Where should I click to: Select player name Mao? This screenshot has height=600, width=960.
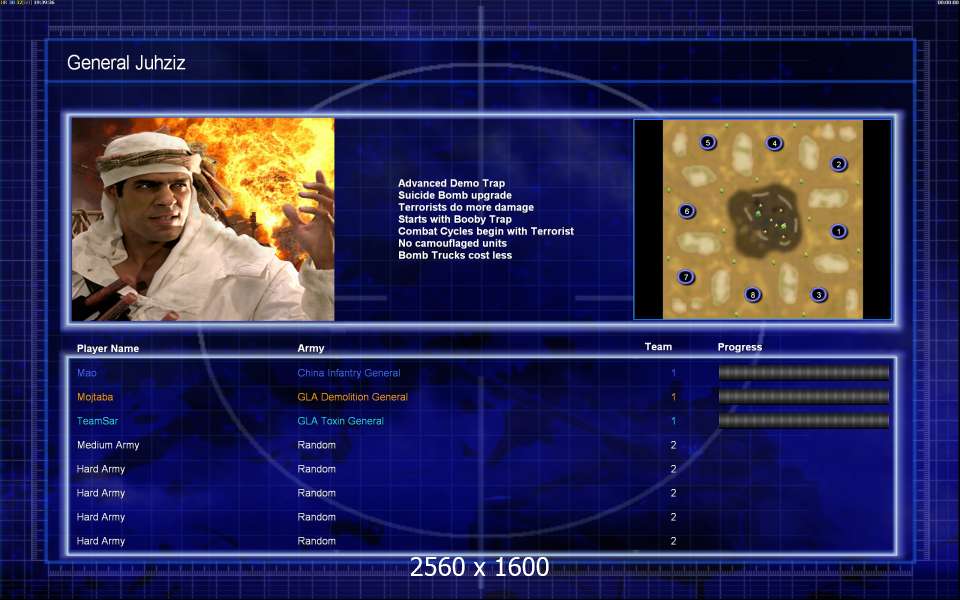[x=87, y=372]
